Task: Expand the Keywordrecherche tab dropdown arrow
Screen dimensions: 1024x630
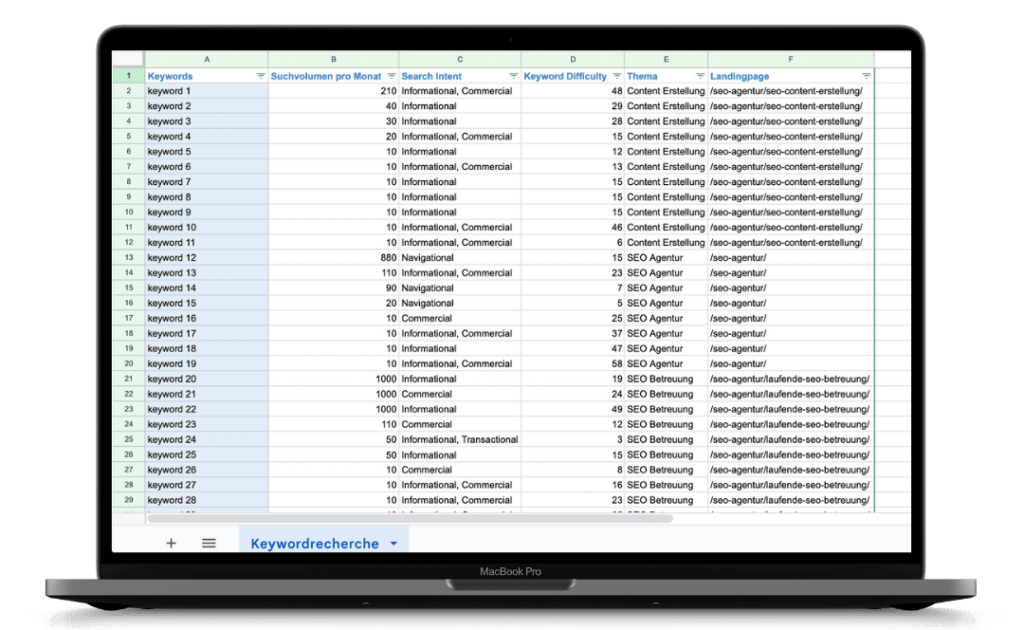Action: point(394,544)
